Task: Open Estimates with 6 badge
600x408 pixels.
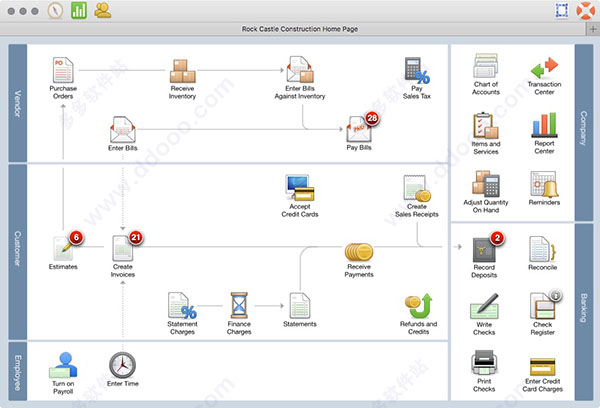Action: 63,248
